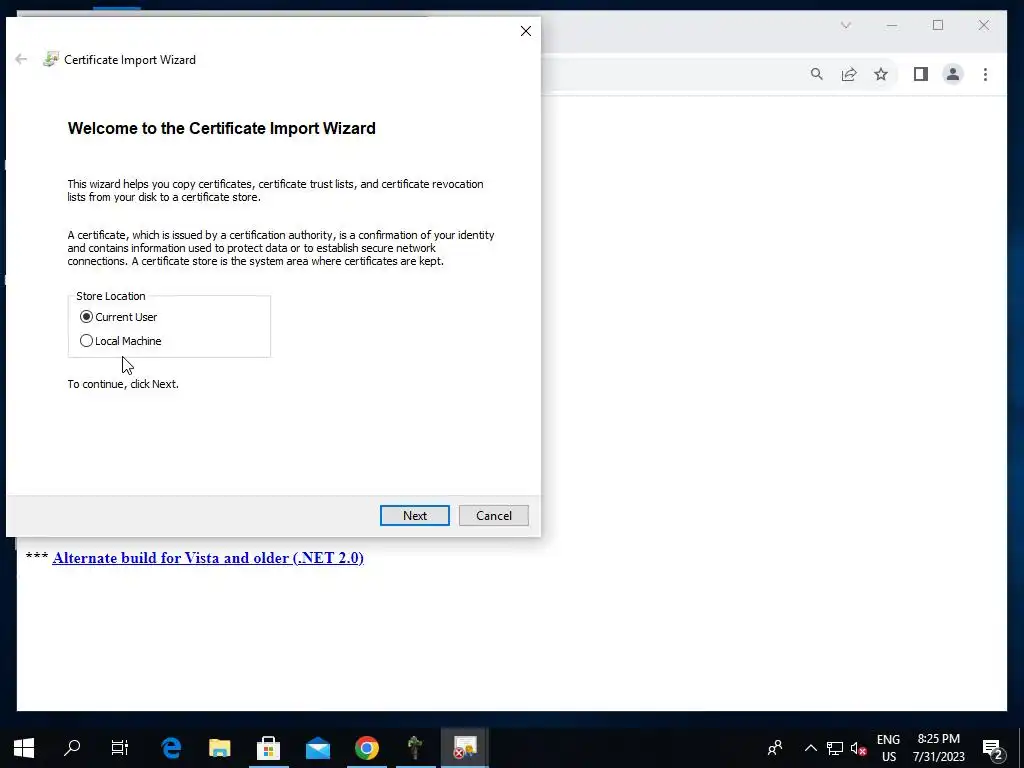Open Task View from taskbar
1024x768 pixels.
pyautogui.click(x=120, y=748)
